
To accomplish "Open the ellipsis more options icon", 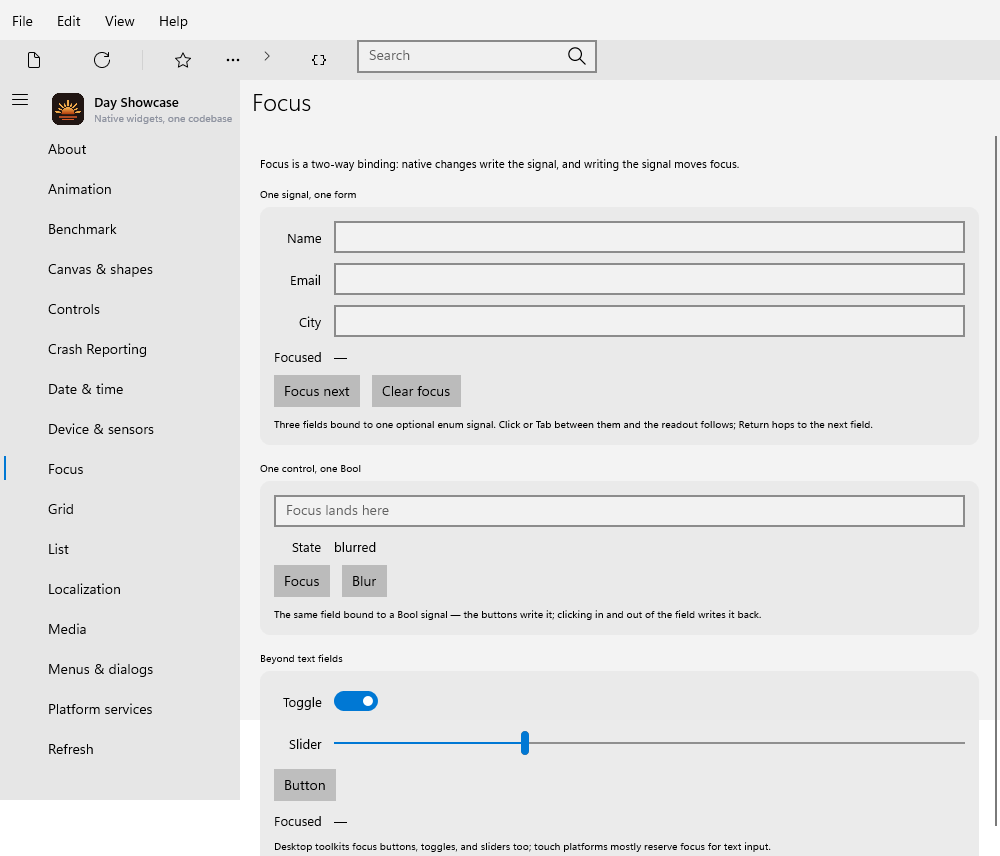I will click(x=233, y=60).
